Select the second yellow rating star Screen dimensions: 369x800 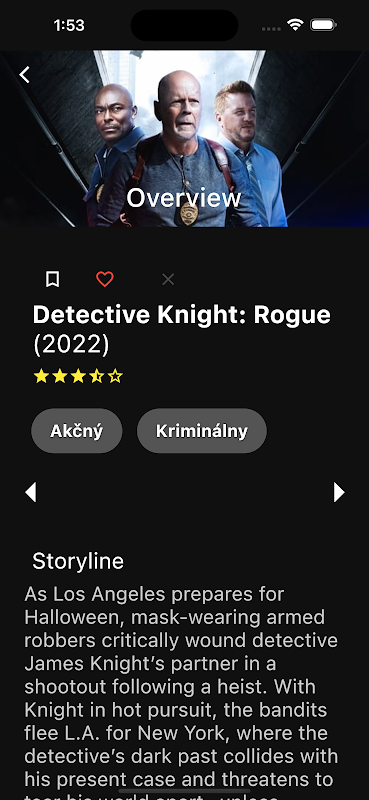(x=60, y=377)
